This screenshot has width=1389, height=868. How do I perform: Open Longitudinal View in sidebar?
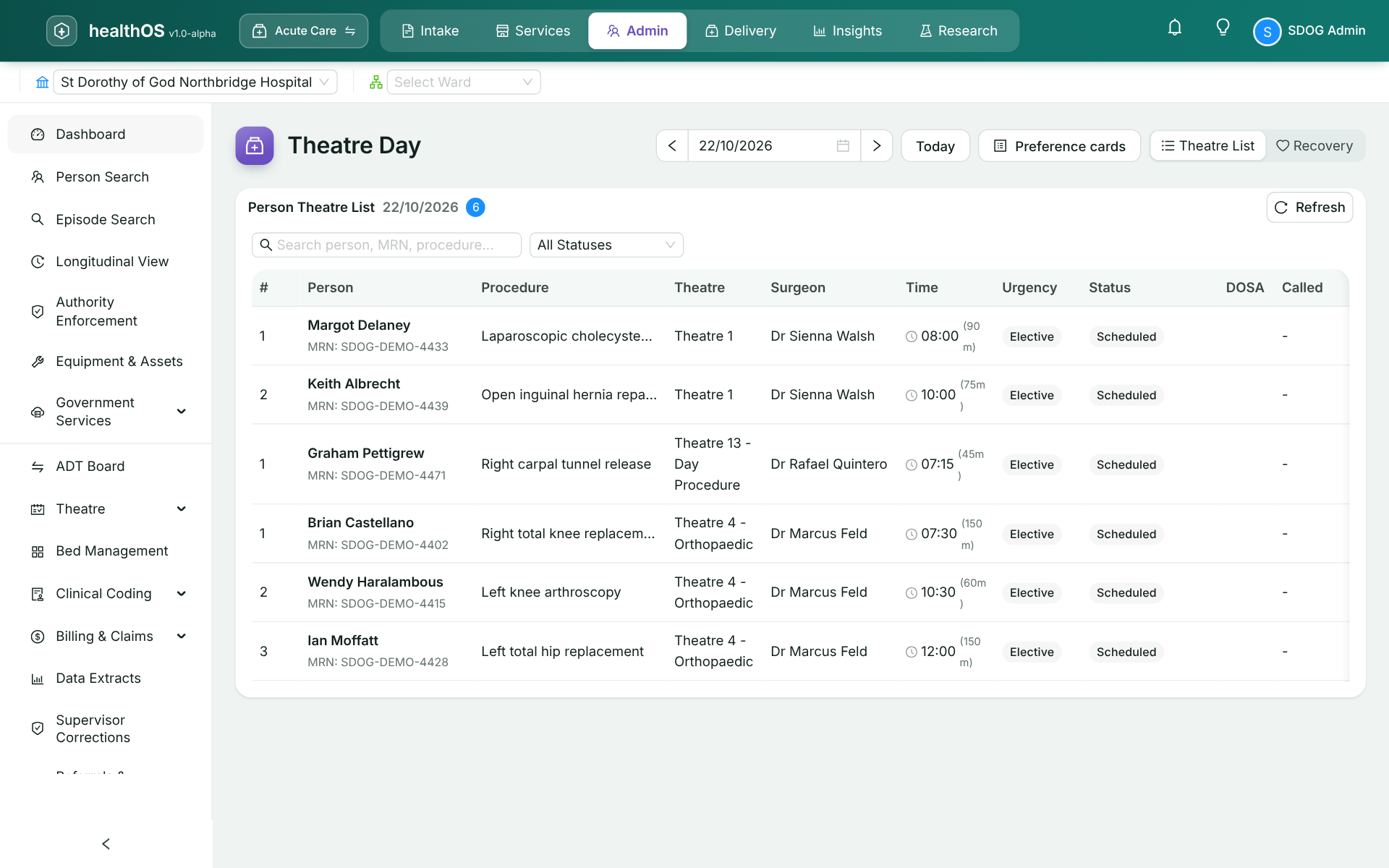point(106,262)
